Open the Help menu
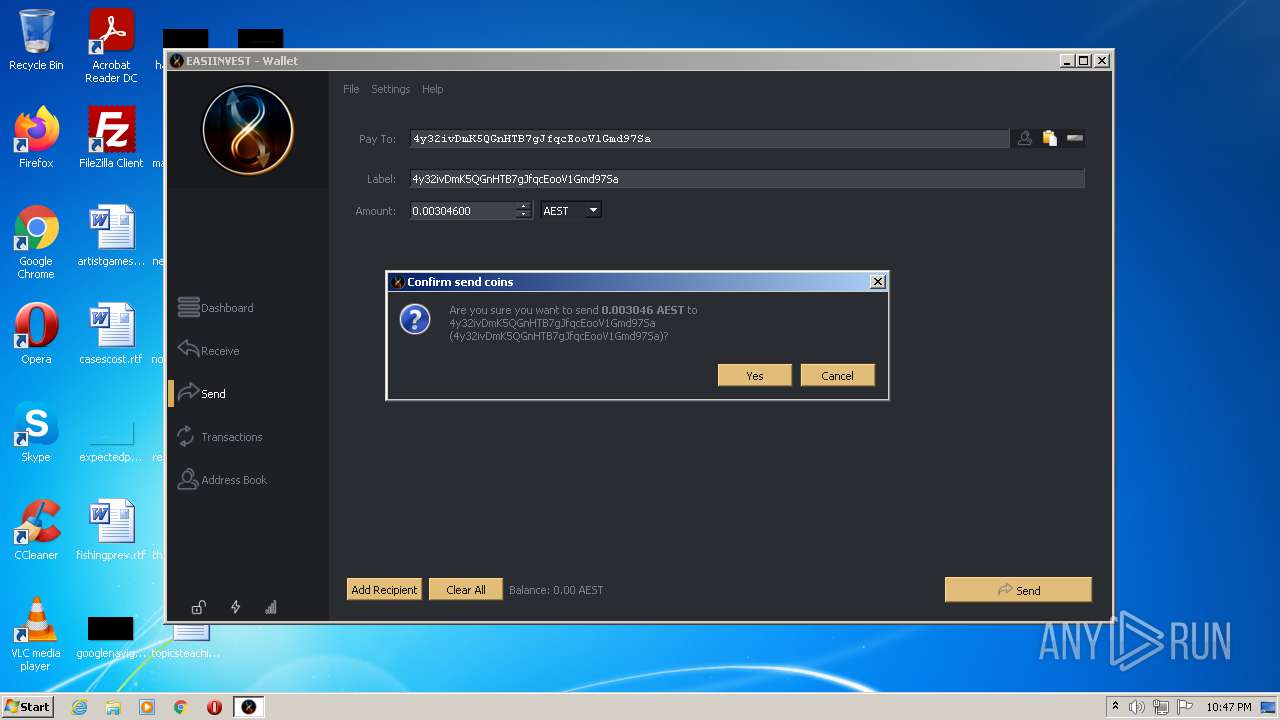The height and width of the screenshot is (720, 1280). pos(432,89)
